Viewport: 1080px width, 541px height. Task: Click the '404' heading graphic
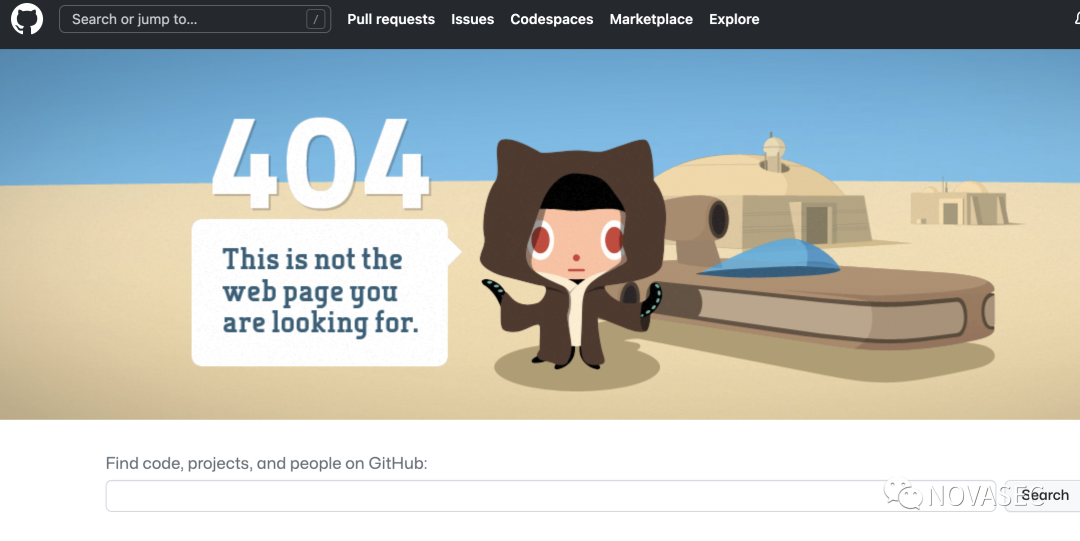[x=320, y=164]
